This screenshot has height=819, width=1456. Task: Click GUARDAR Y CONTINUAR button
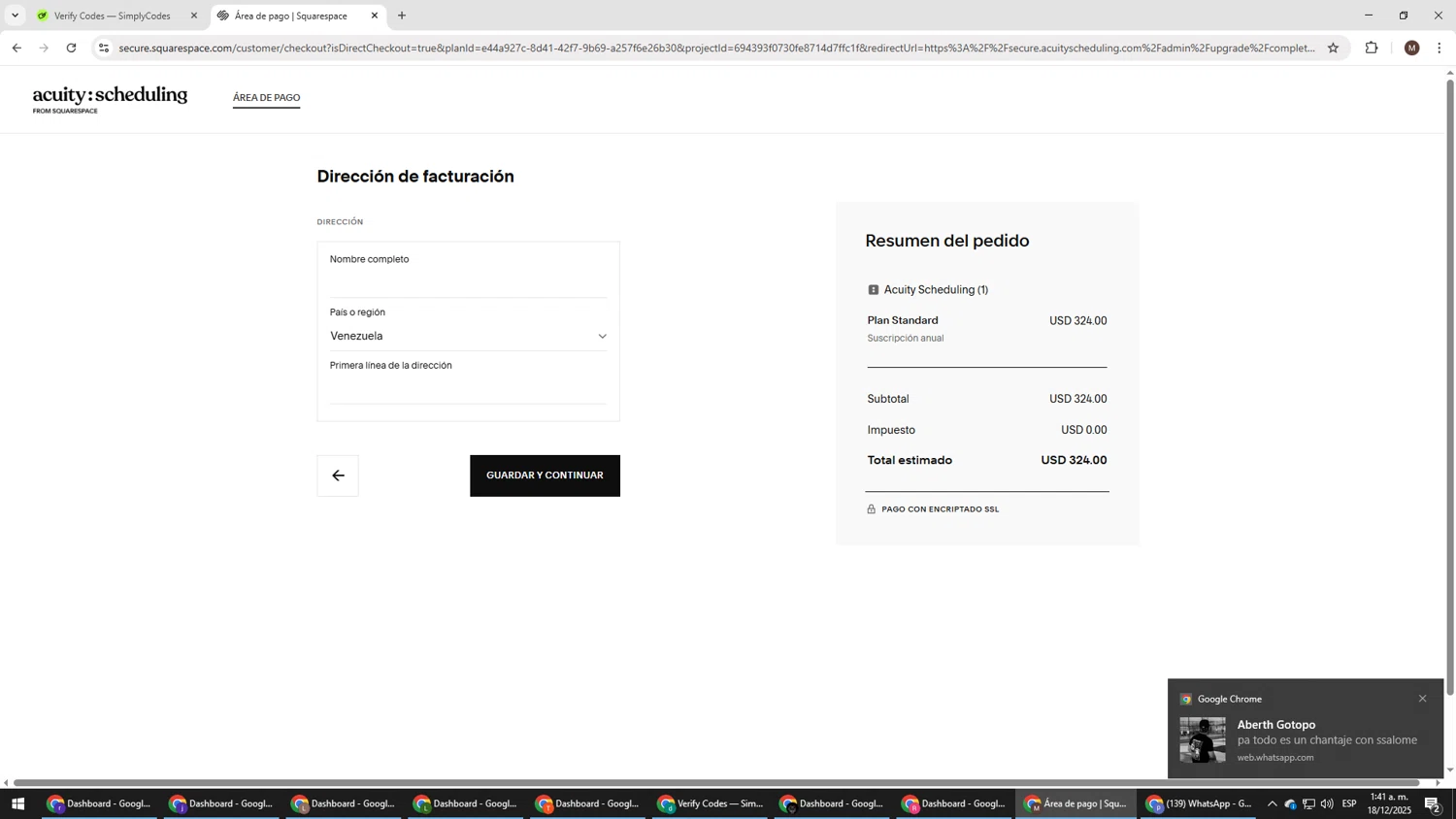pos(545,475)
